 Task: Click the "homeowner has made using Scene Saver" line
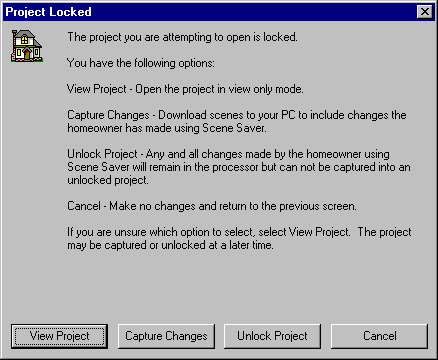click(x=167, y=128)
